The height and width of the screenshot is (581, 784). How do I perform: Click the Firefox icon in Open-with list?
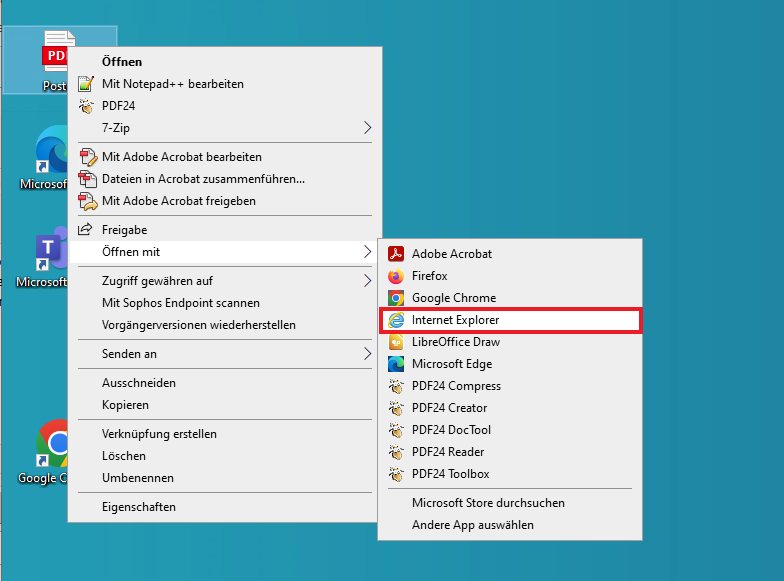396,276
